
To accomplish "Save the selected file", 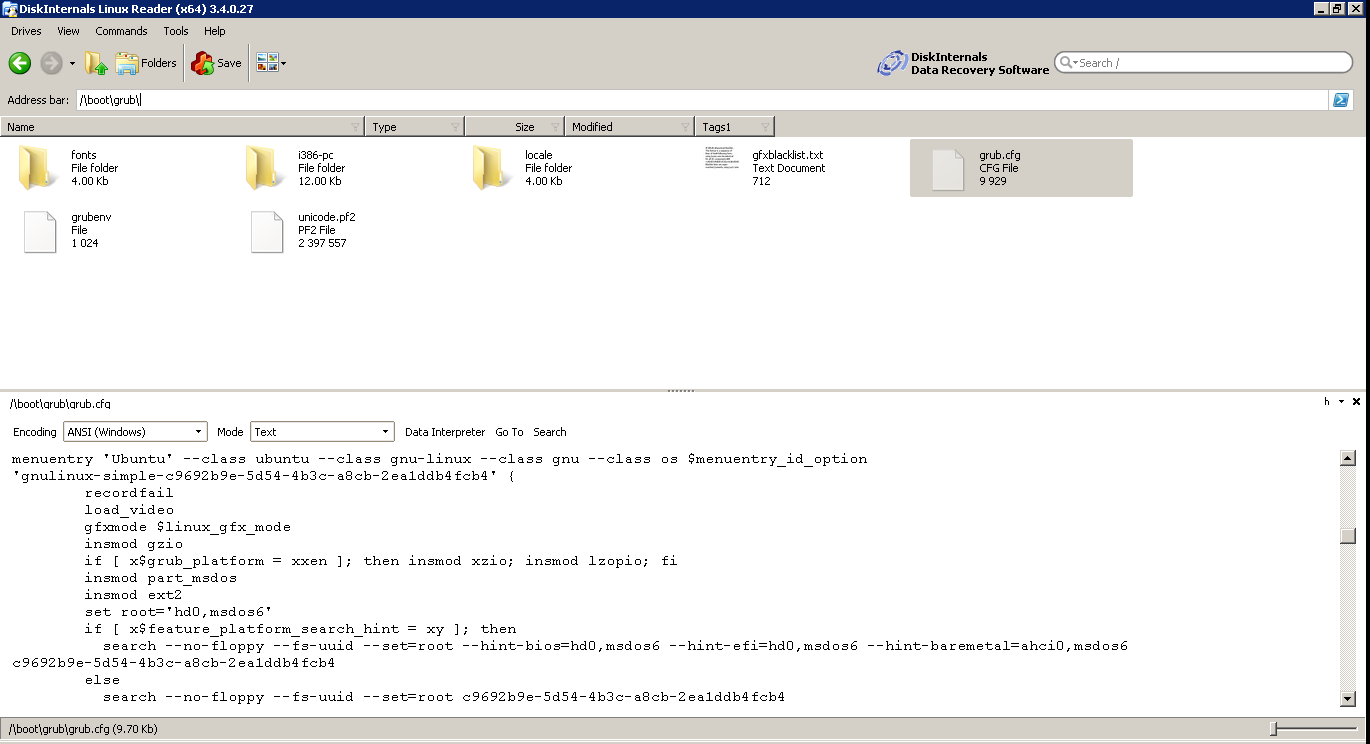I will (217, 63).
